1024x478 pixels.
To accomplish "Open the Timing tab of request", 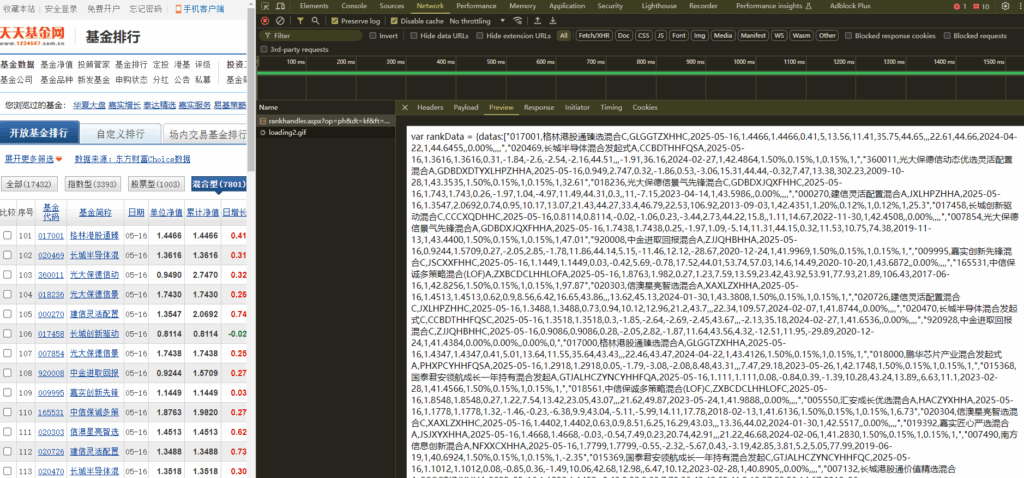I will (x=611, y=107).
